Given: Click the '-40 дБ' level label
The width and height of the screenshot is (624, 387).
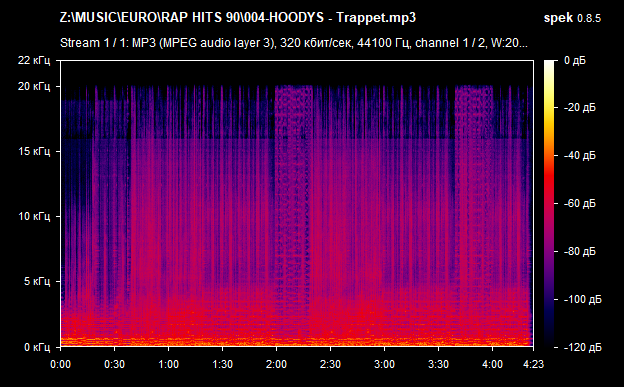Looking at the screenshot, I should click(580, 155).
